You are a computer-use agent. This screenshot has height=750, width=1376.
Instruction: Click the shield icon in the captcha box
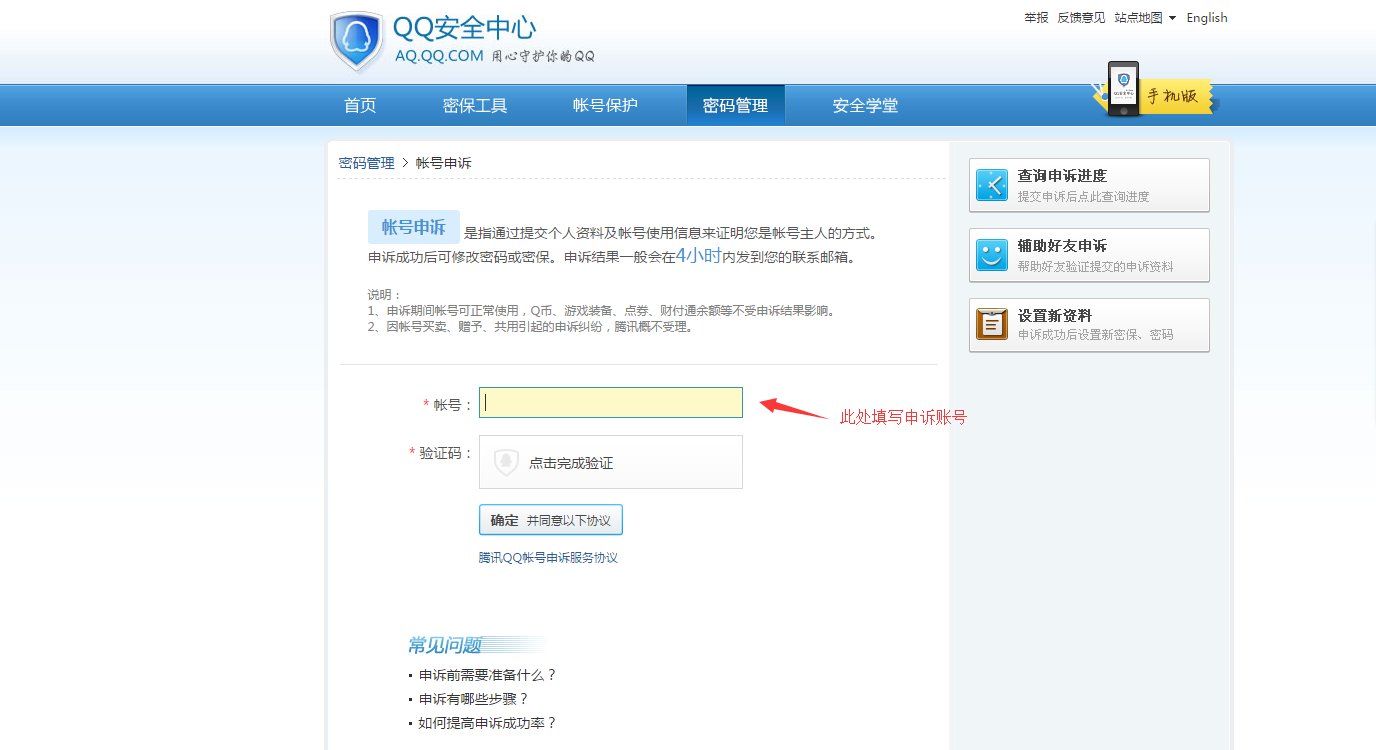(507, 462)
